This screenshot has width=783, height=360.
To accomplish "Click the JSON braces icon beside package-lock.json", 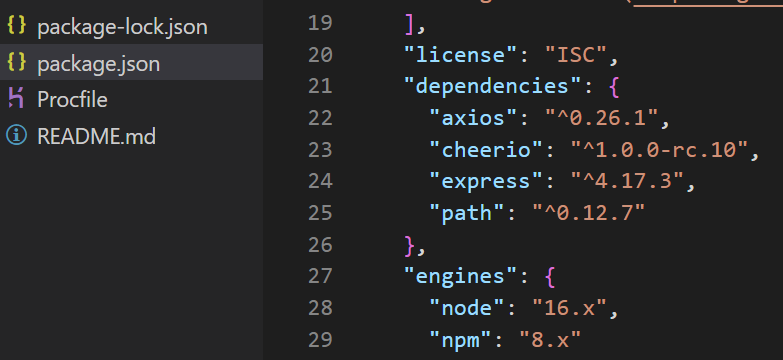I will (16, 26).
